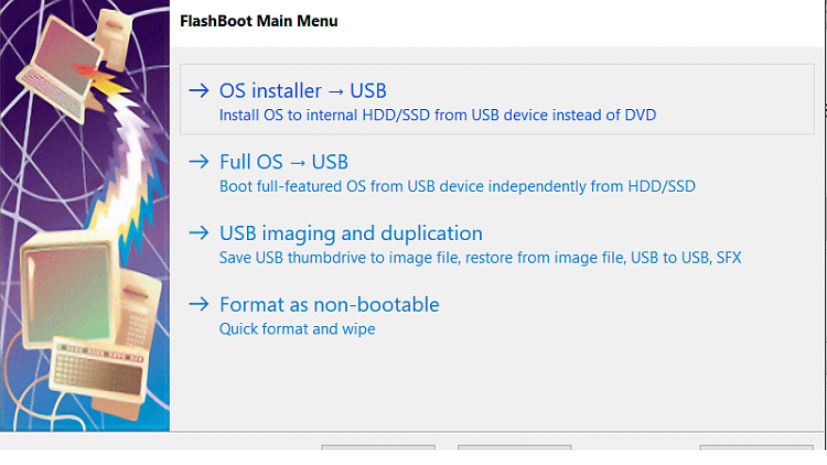This screenshot has width=827, height=465.
Task: Click "Install OS to internal HDD/SSD" description text
Action: point(437,115)
